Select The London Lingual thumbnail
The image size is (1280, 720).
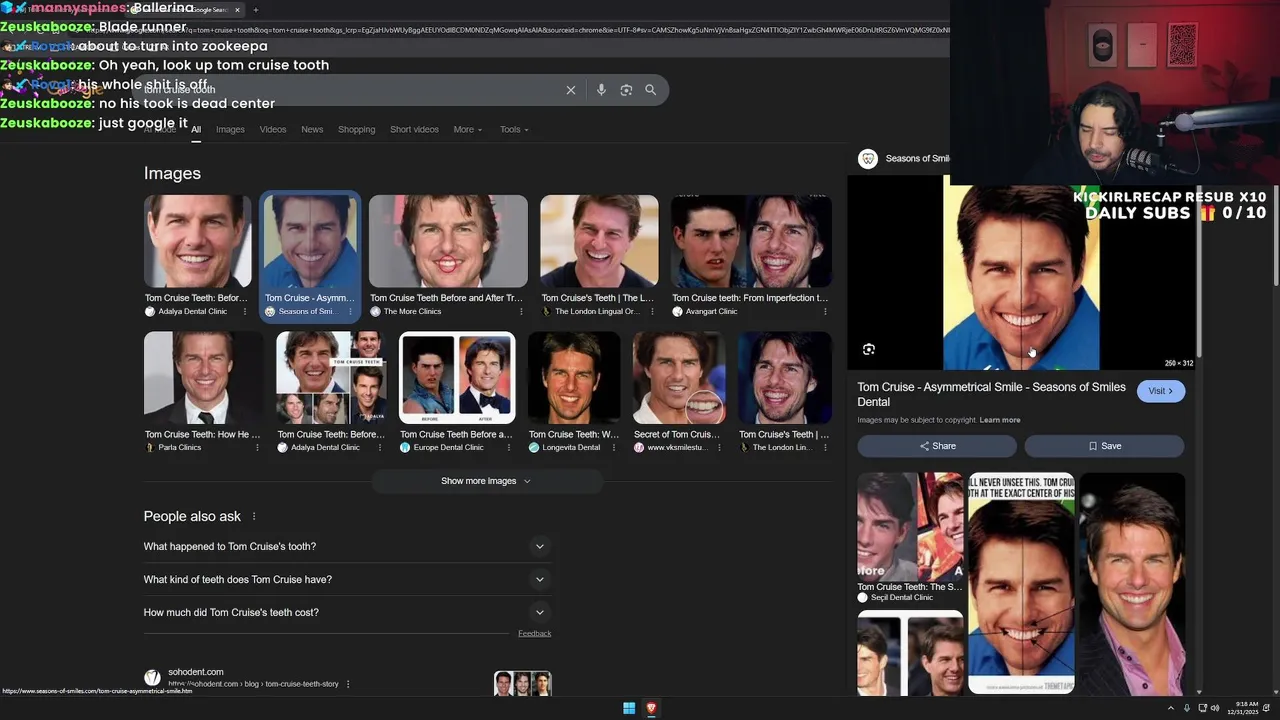point(599,241)
